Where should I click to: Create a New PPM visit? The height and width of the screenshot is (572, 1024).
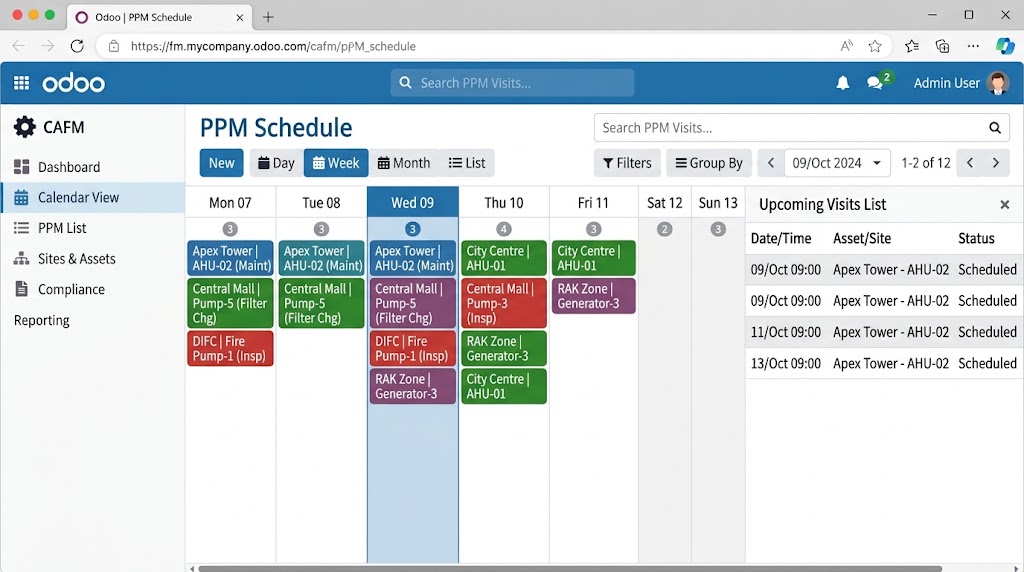point(221,163)
